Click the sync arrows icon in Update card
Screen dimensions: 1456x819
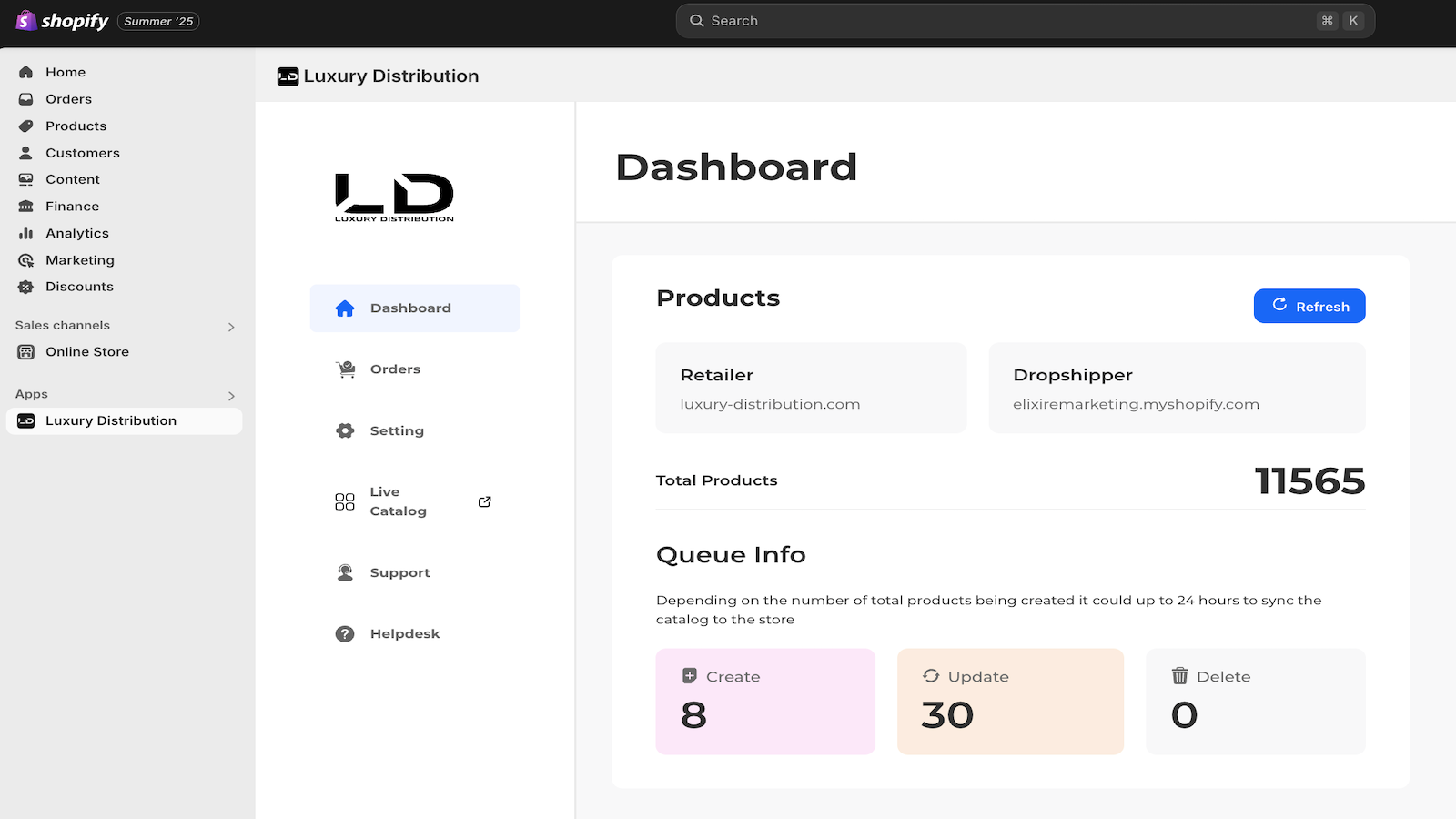[931, 675]
